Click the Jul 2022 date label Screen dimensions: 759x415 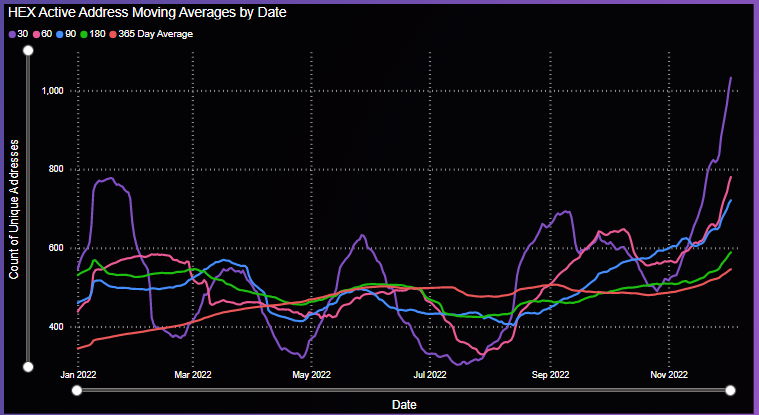428,375
